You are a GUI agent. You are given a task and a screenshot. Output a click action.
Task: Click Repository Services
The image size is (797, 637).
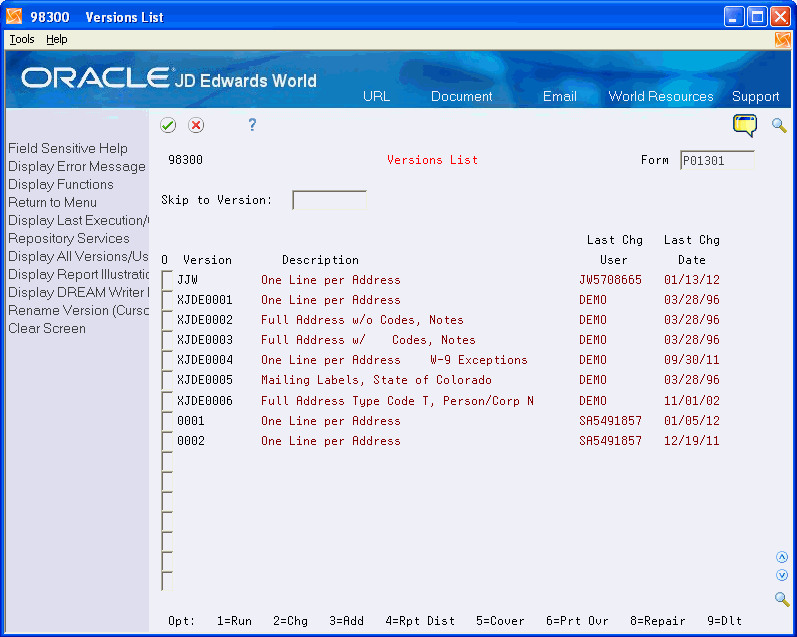(69, 238)
